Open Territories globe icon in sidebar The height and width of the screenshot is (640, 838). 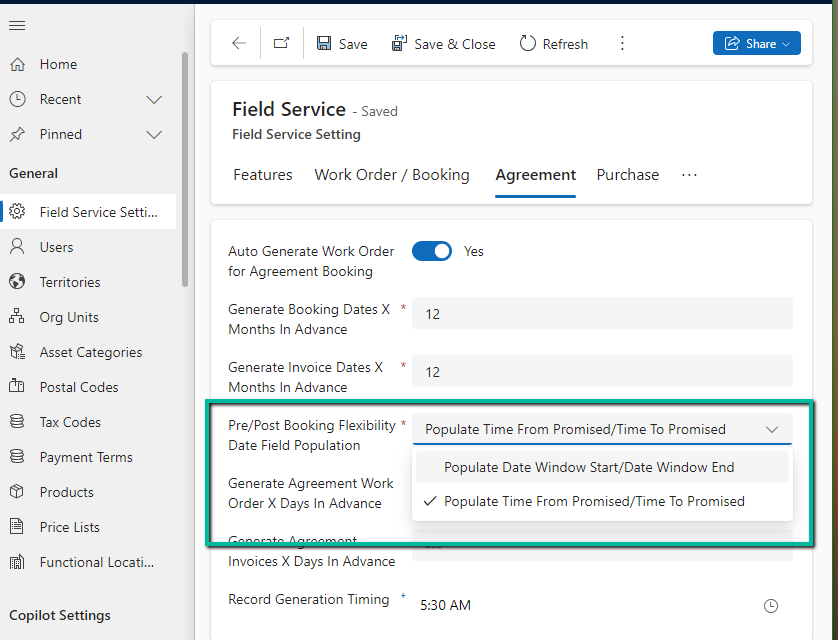[x=17, y=282]
